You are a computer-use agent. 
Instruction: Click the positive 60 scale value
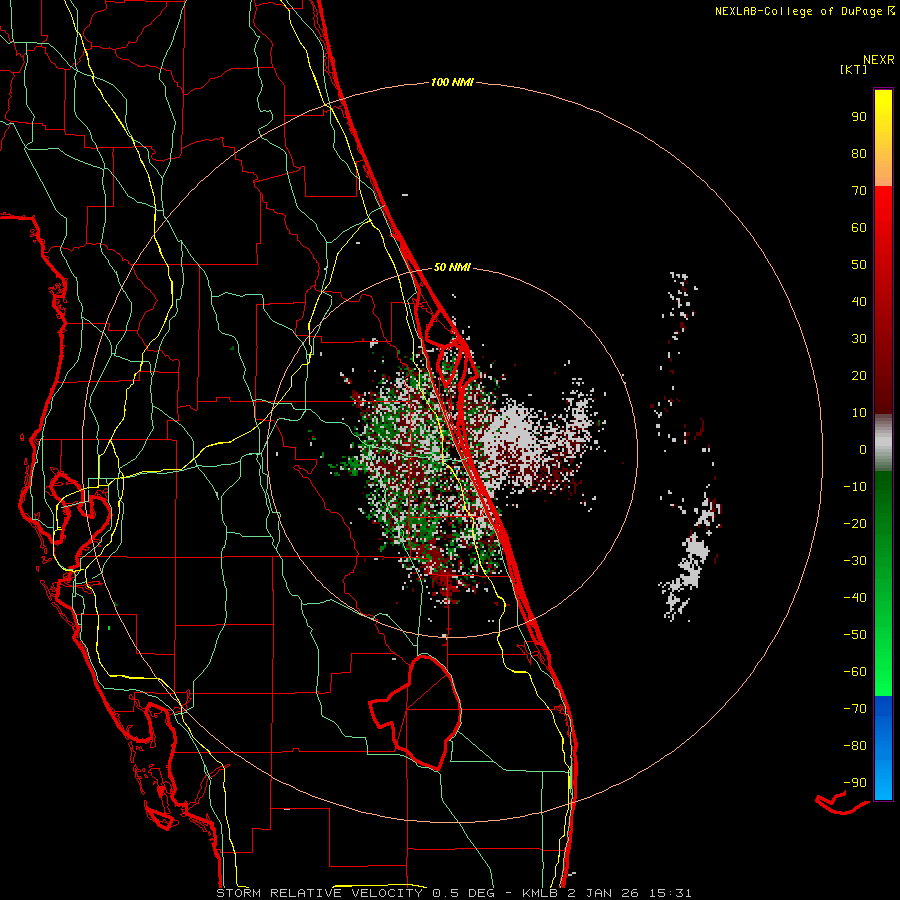[x=859, y=228]
